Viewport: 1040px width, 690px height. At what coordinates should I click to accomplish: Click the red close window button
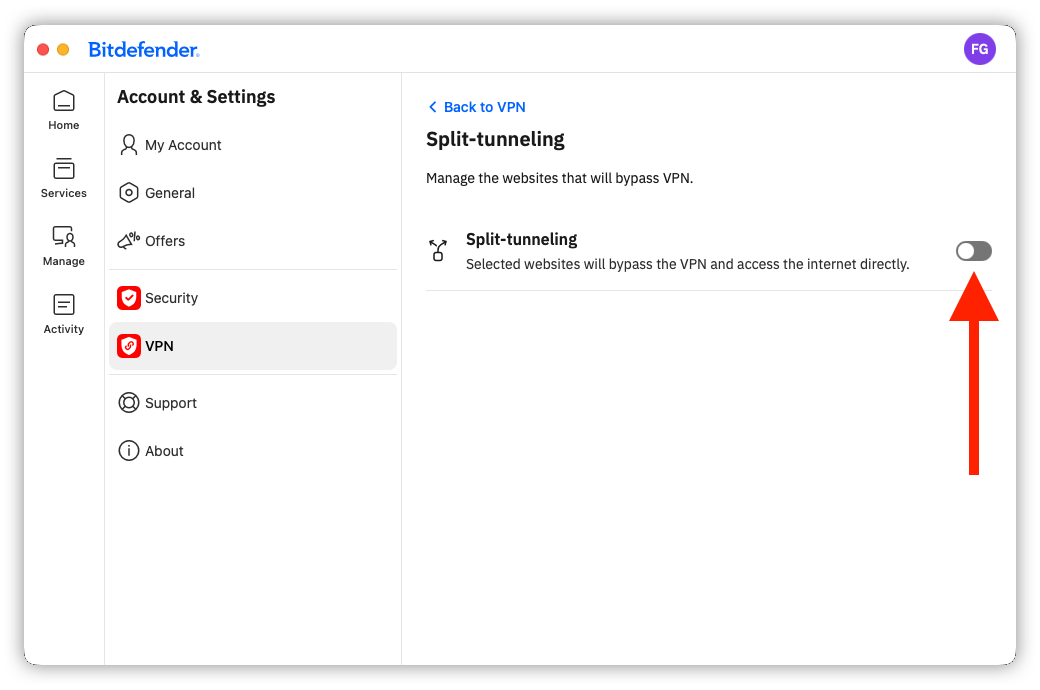pos(43,50)
